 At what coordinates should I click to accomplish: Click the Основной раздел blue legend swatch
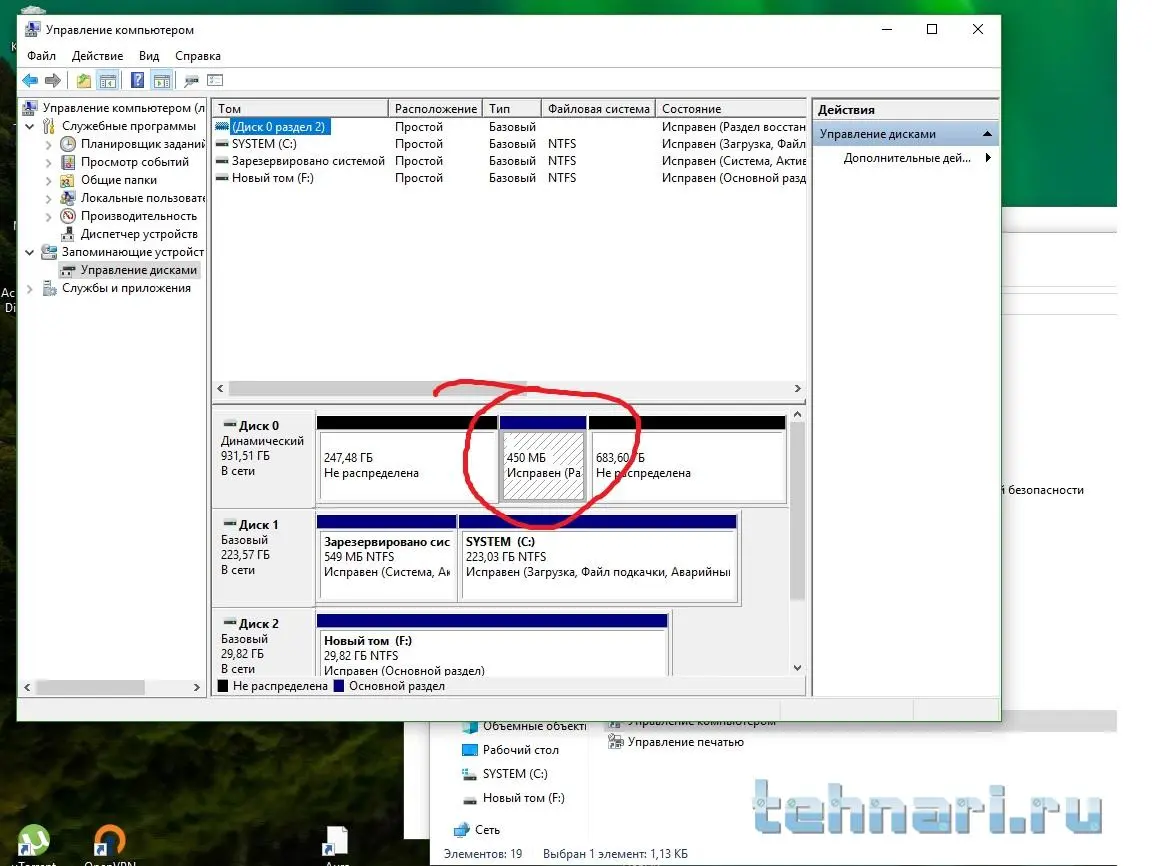coord(339,686)
